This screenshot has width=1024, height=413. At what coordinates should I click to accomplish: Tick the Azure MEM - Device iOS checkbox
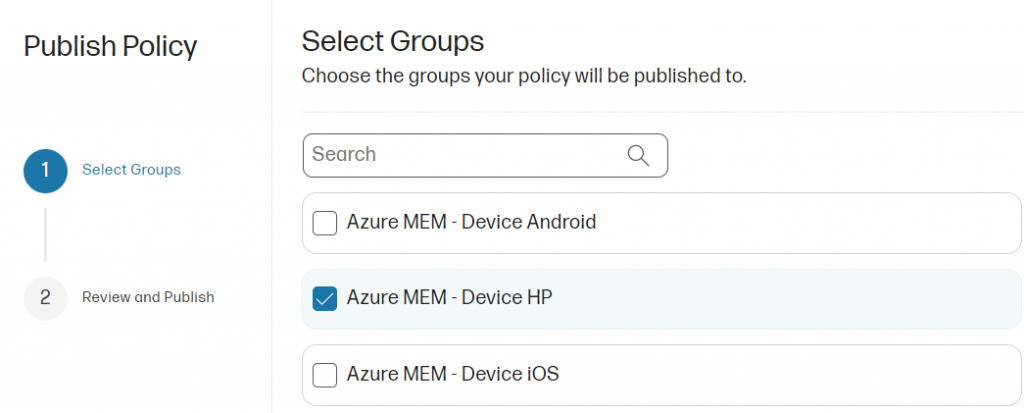pyautogui.click(x=325, y=375)
